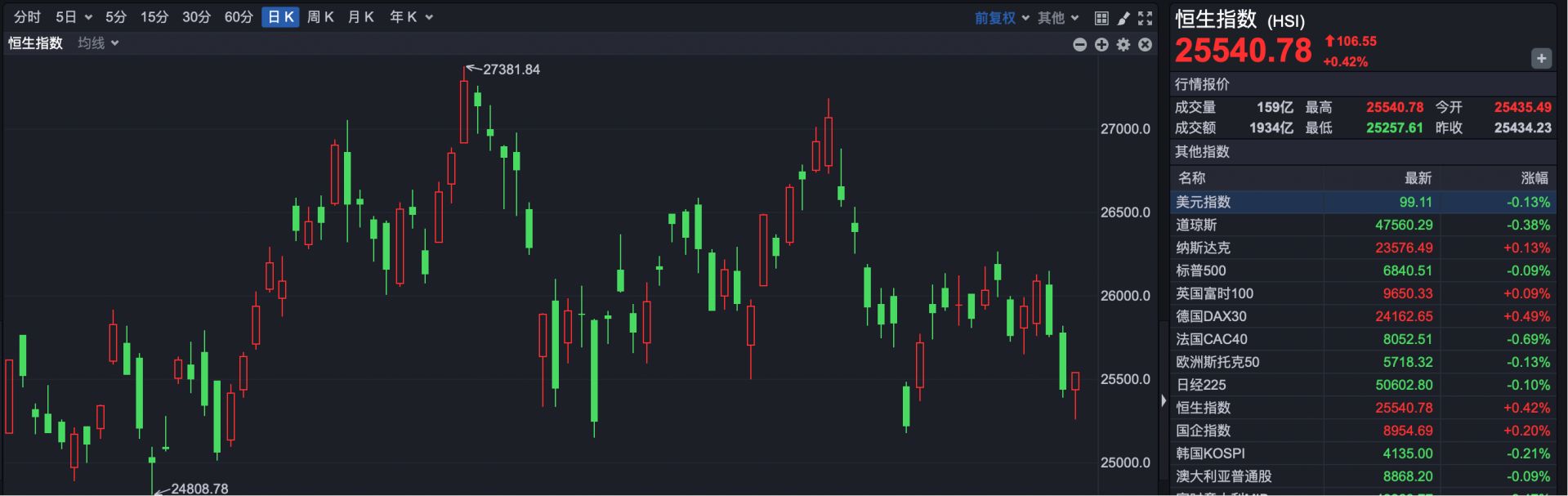This screenshot has height=496, width=1568.
Task: Open the 前复权 adjustment dropdown
Action: [x=1002, y=18]
